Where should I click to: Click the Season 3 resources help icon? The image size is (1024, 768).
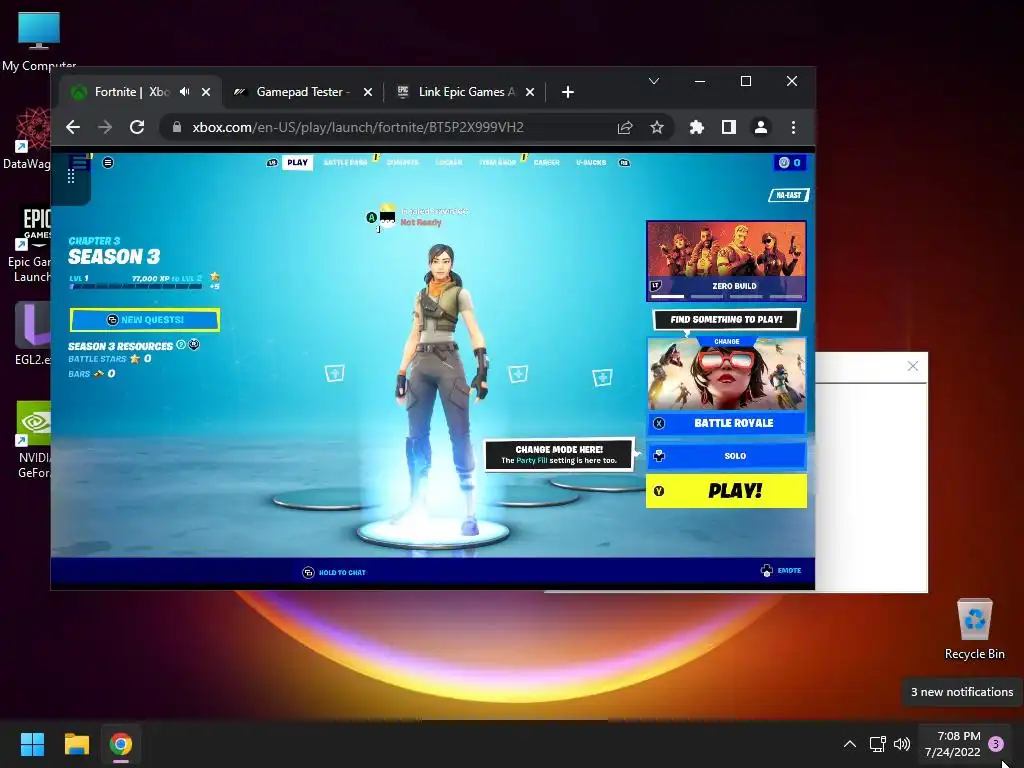[x=181, y=345]
